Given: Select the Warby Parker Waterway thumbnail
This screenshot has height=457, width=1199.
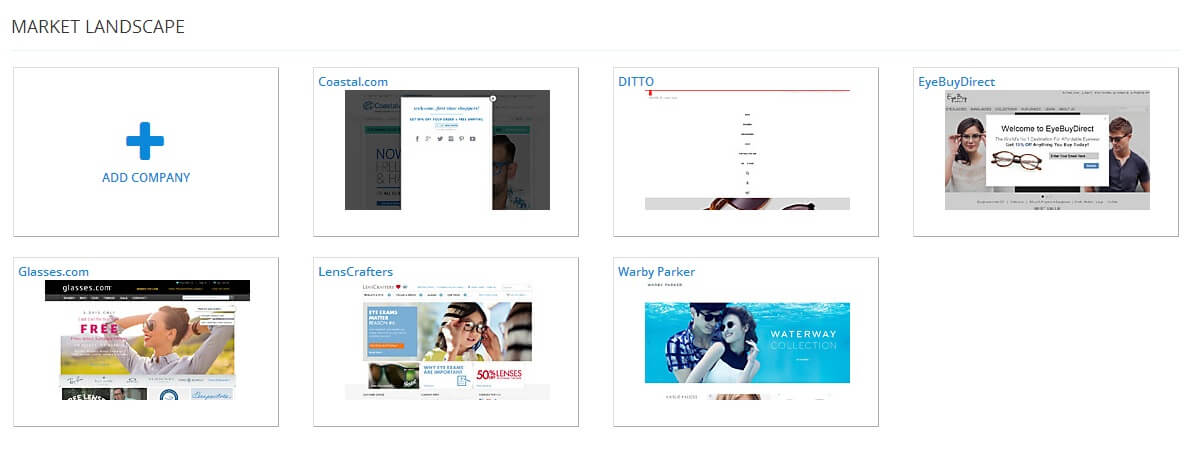Looking at the screenshot, I should pos(747,339).
